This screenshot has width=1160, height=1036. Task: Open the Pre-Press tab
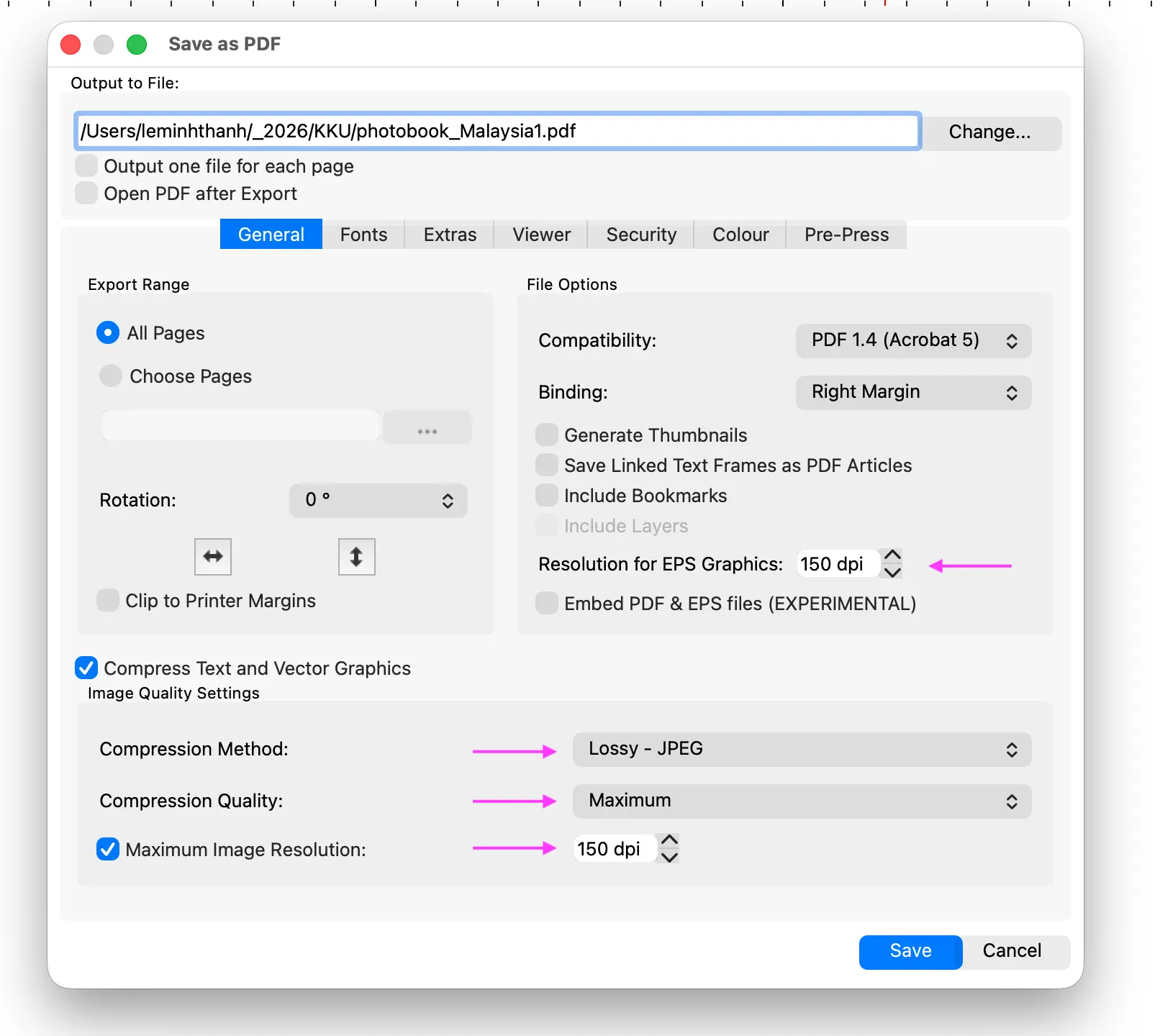(846, 235)
